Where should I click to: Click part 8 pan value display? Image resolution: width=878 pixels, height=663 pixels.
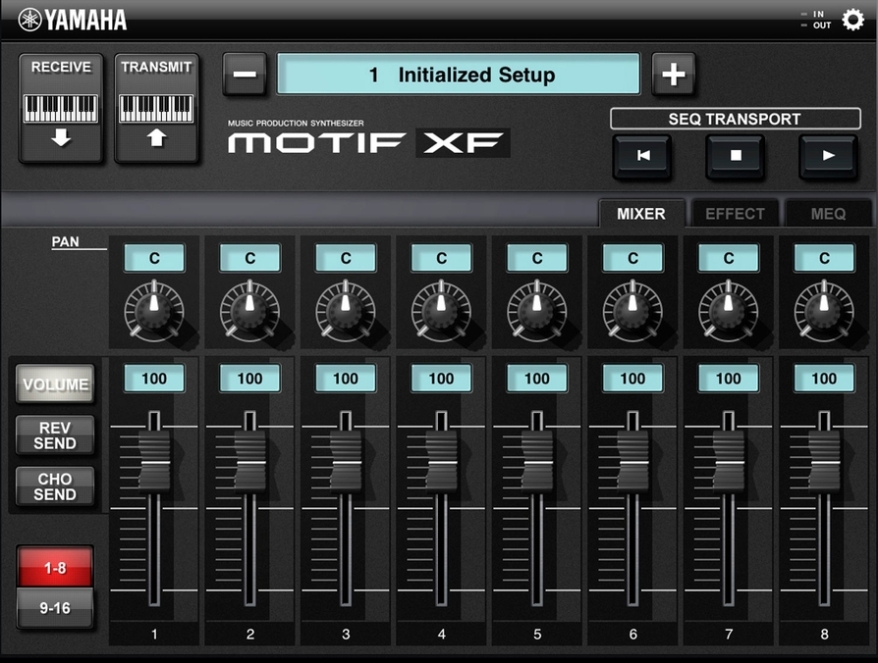(x=824, y=258)
